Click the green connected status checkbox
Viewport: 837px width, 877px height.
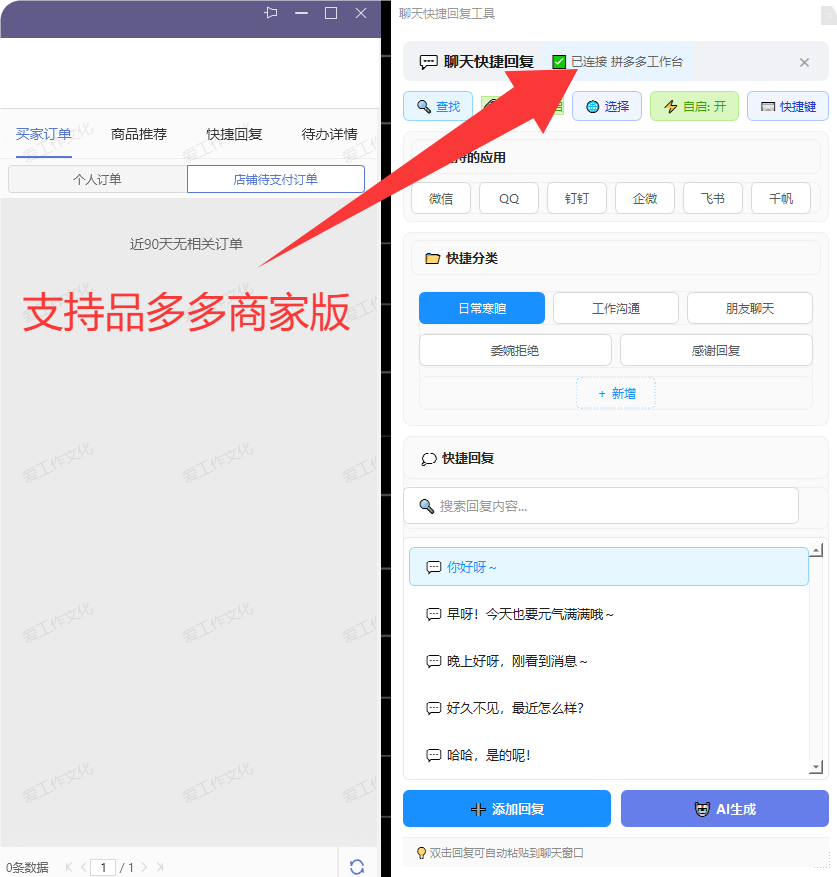(559, 61)
